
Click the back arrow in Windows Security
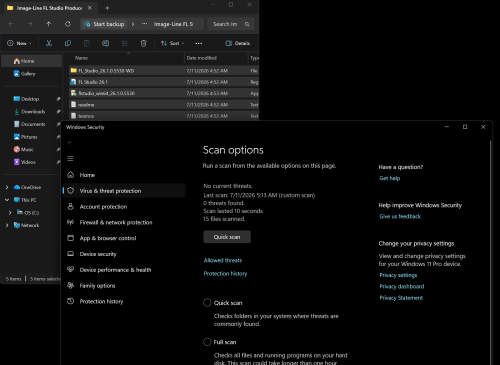coord(70,143)
